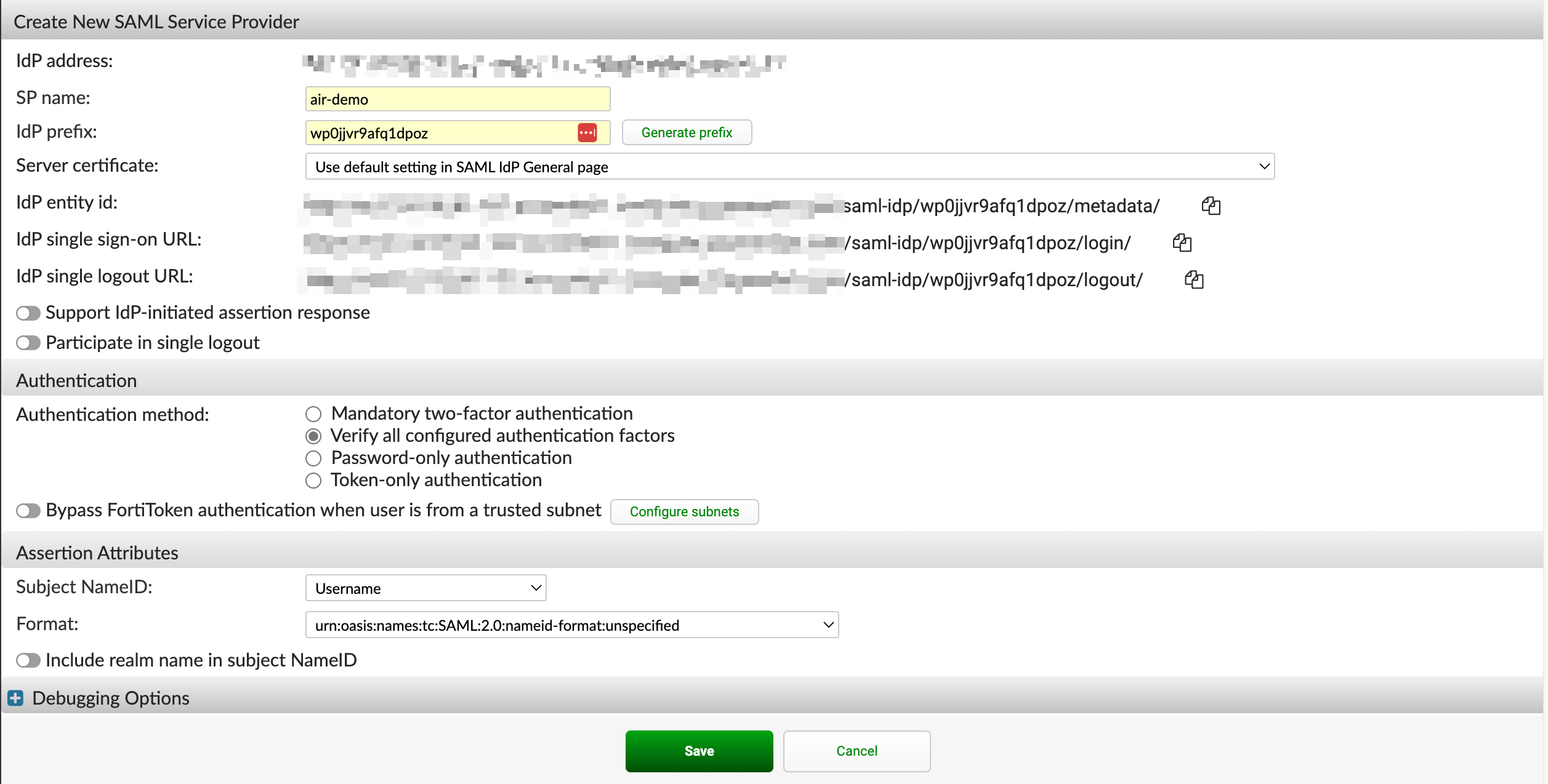Select Token-only authentication
The height and width of the screenshot is (784, 1548).
pos(314,480)
